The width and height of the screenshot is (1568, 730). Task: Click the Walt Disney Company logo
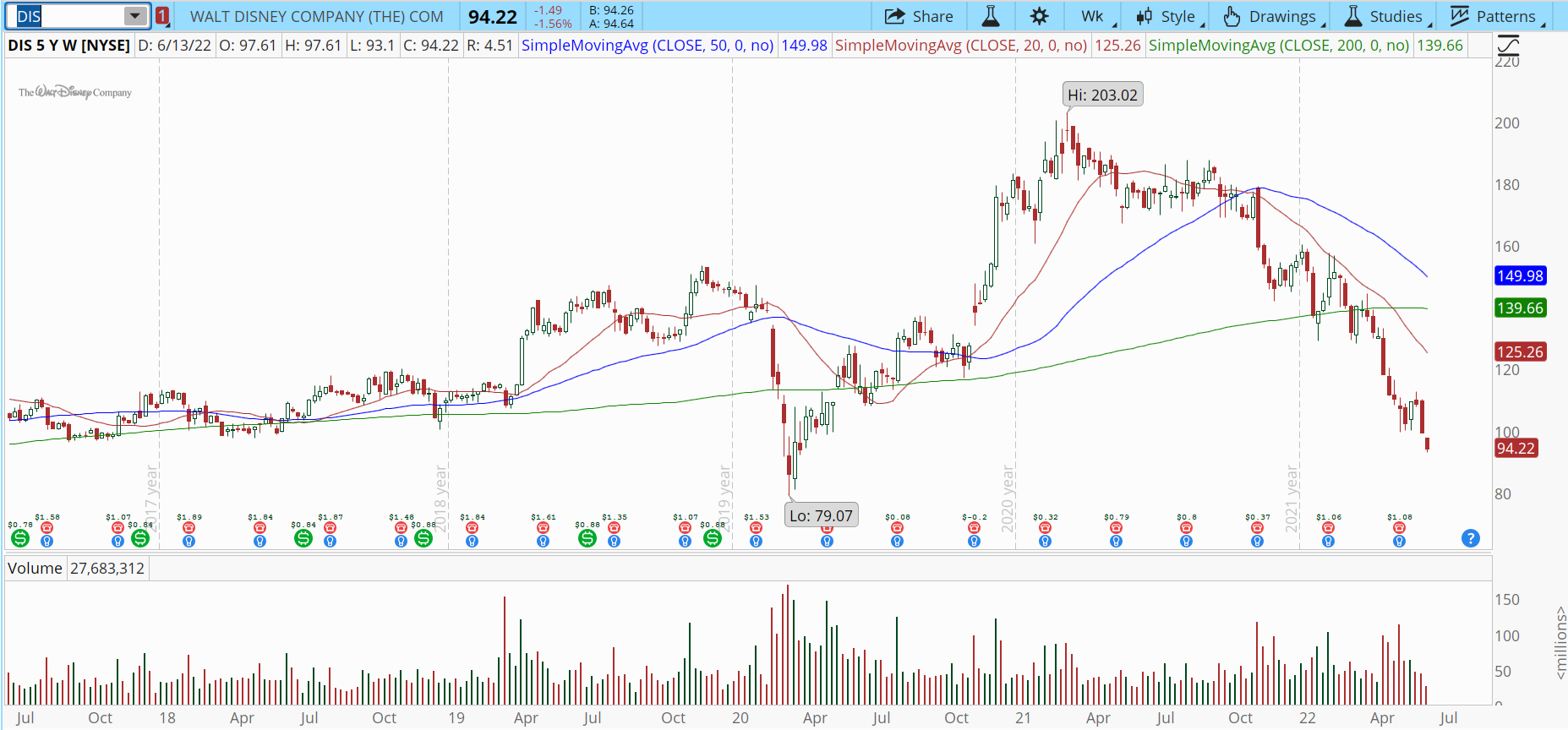tap(75, 92)
